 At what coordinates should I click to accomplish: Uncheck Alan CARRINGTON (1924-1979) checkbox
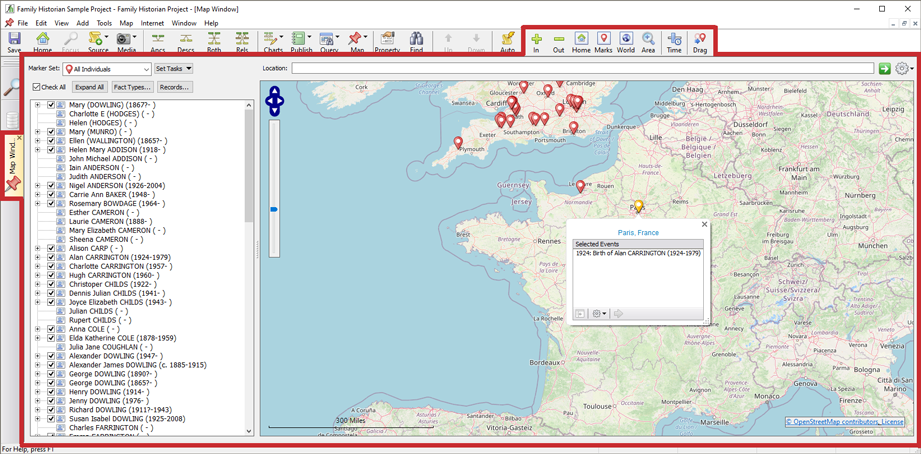tap(51, 257)
